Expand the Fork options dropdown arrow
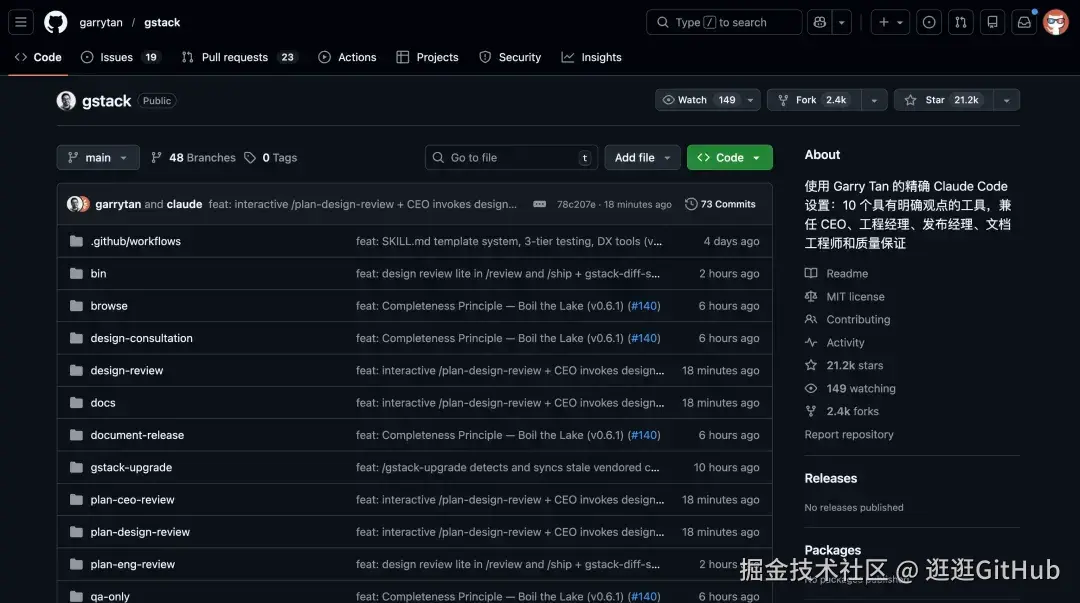This screenshot has height=603, width=1080. 874,100
